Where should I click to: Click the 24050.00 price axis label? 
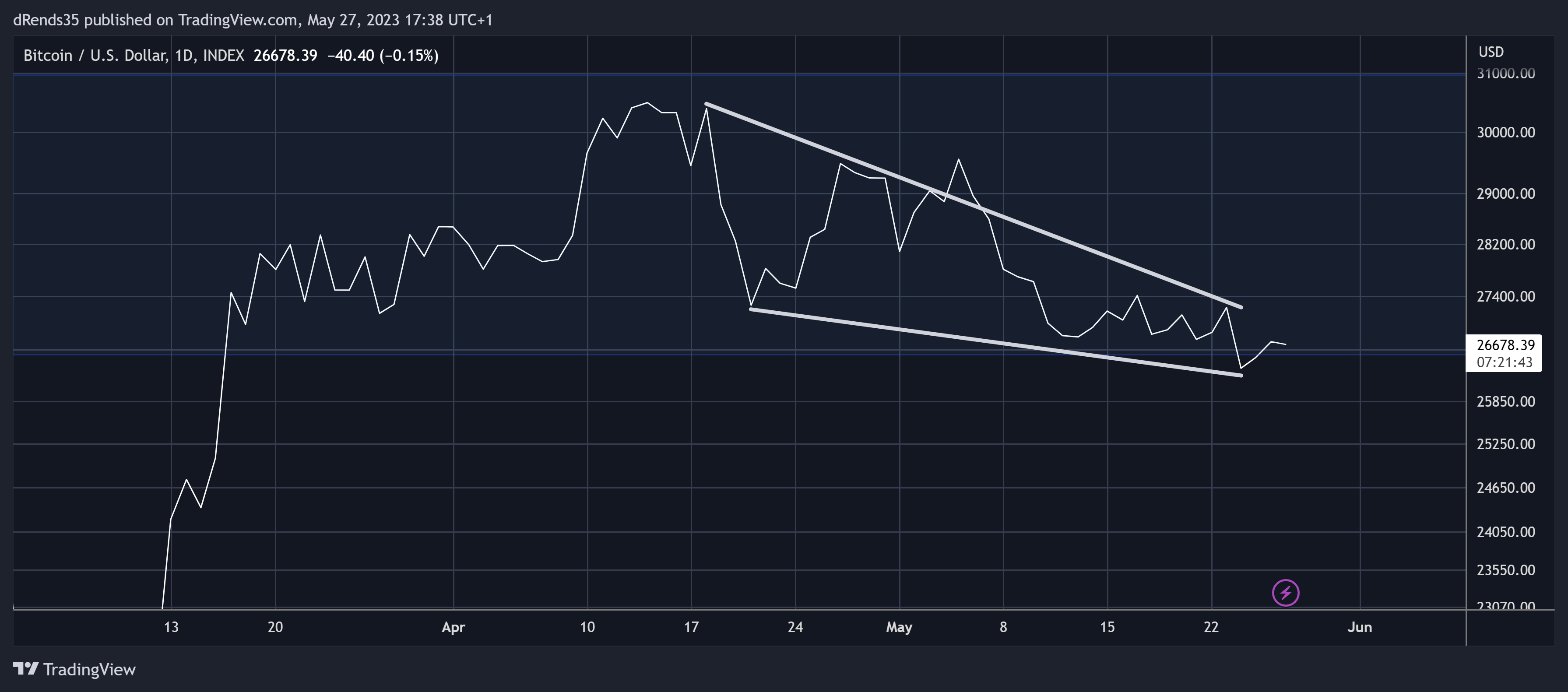(1506, 532)
